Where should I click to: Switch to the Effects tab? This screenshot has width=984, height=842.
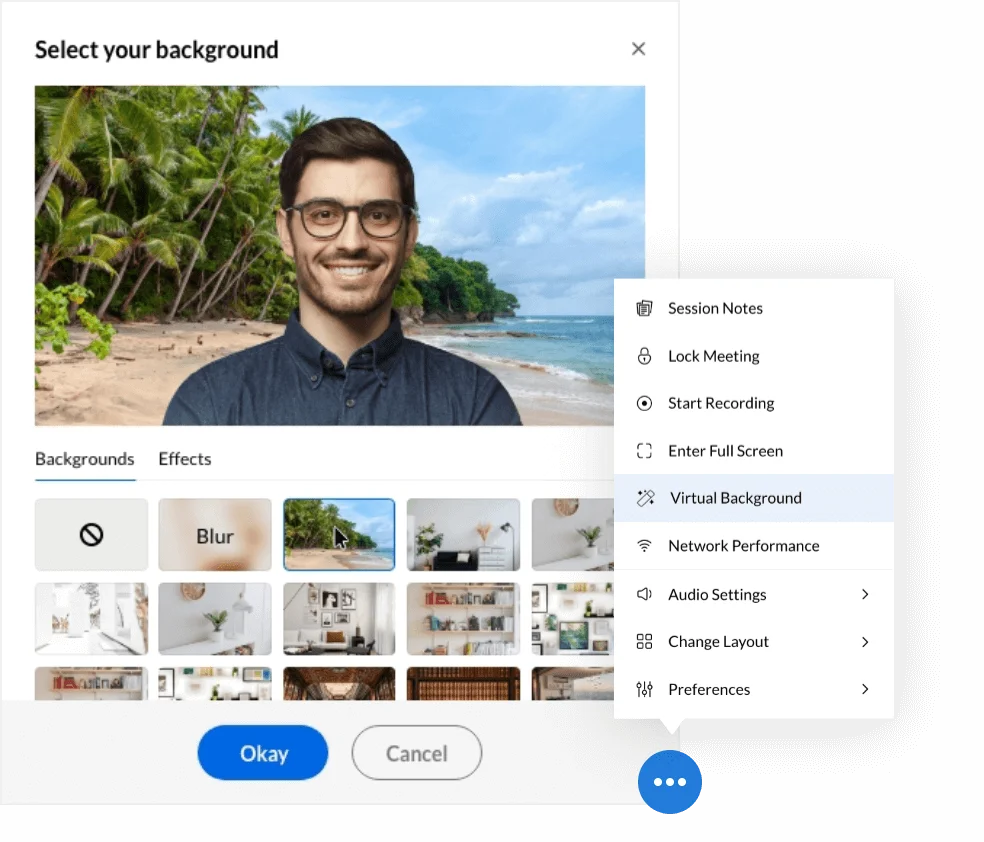coord(184,459)
